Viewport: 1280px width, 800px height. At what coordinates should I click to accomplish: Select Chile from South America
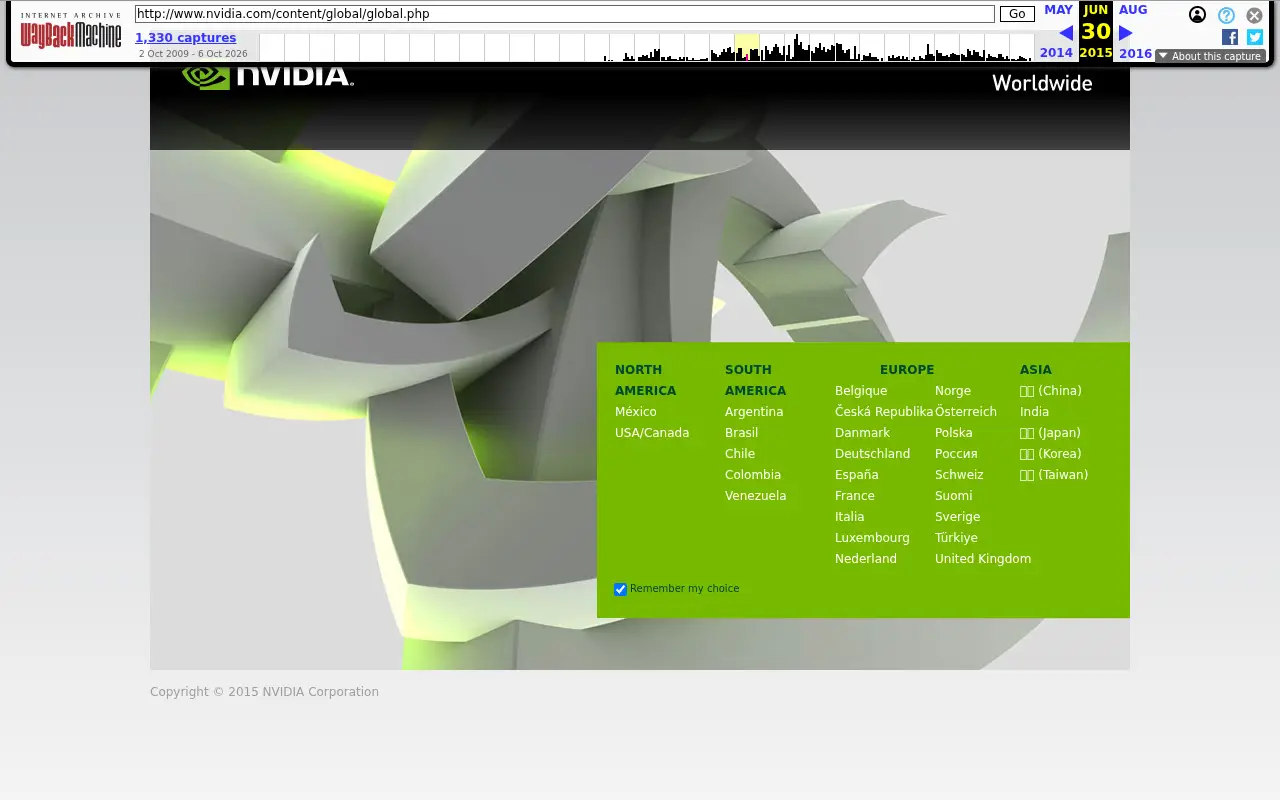(x=740, y=454)
